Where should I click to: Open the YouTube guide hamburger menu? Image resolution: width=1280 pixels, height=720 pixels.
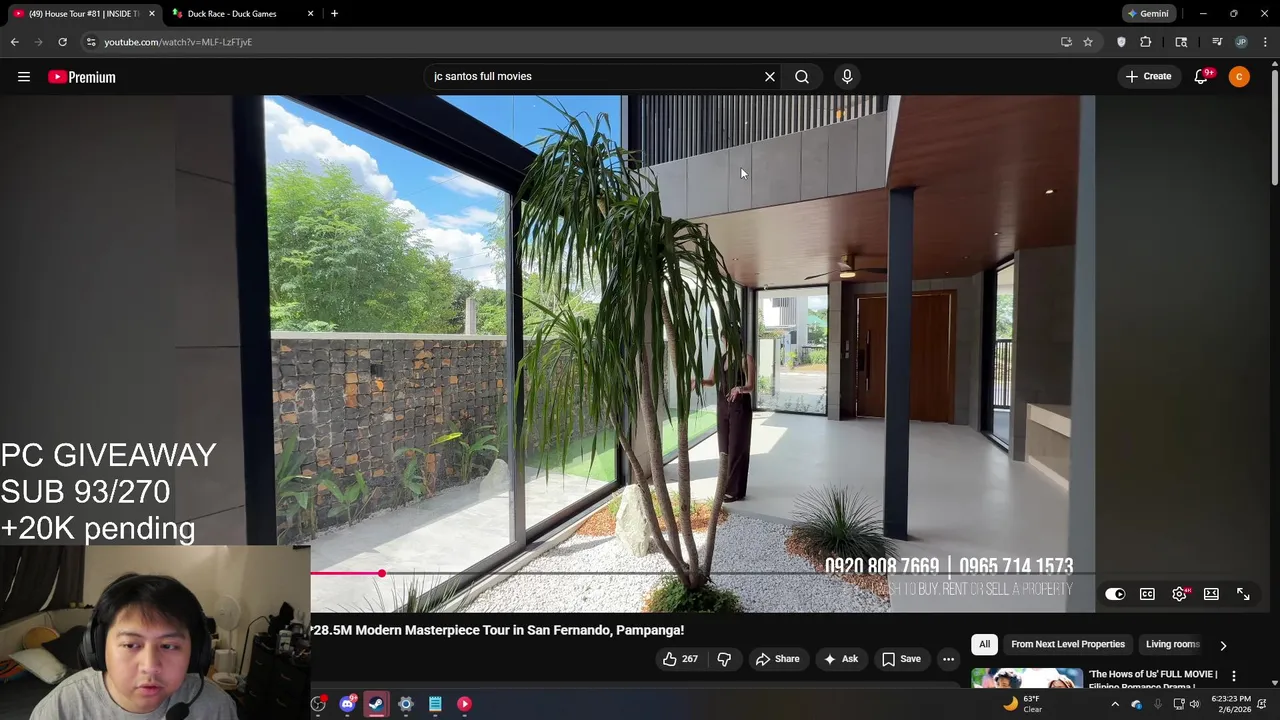point(24,77)
